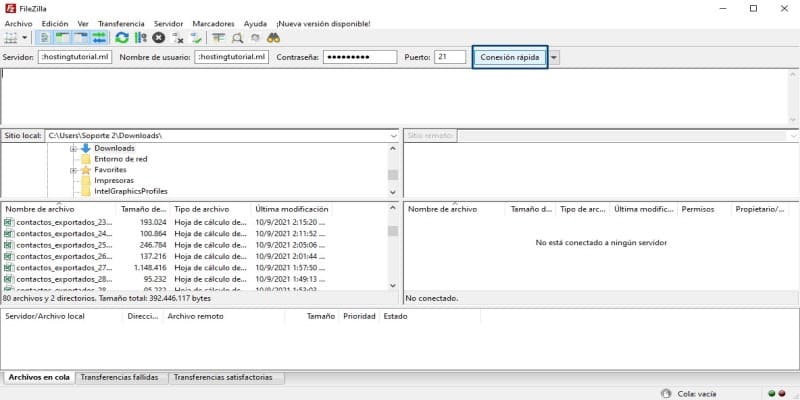The height and width of the screenshot is (400, 800).
Task: Click spreadsheet icon of contactos_exportados_28
Action: 9,279
